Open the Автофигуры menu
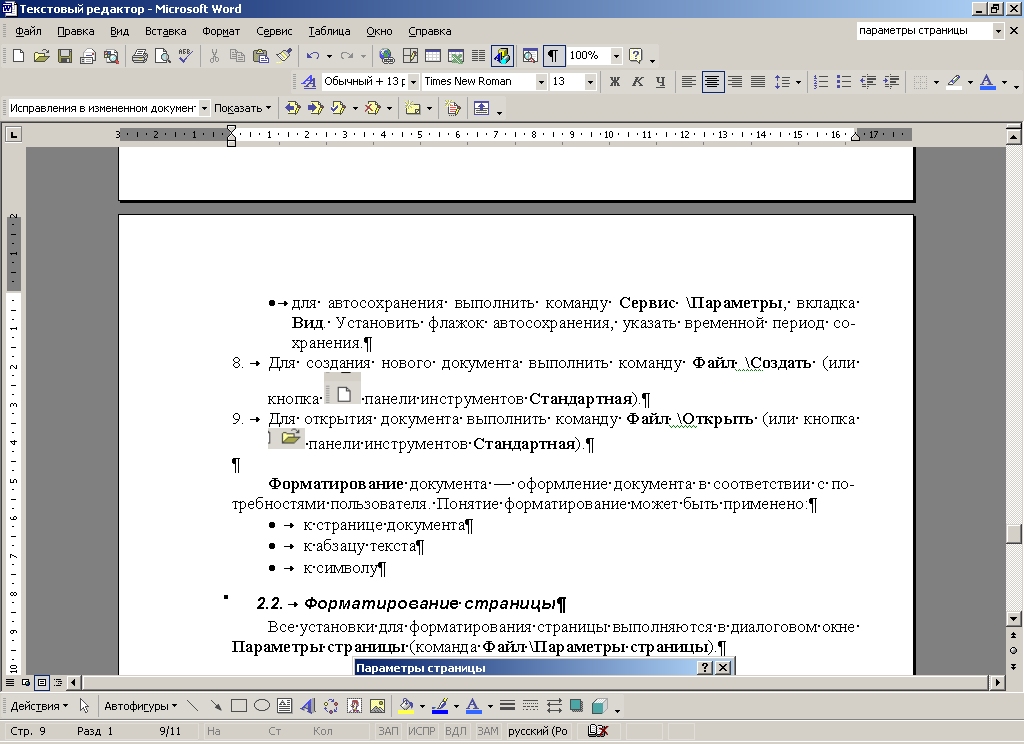 pyautogui.click(x=140, y=706)
